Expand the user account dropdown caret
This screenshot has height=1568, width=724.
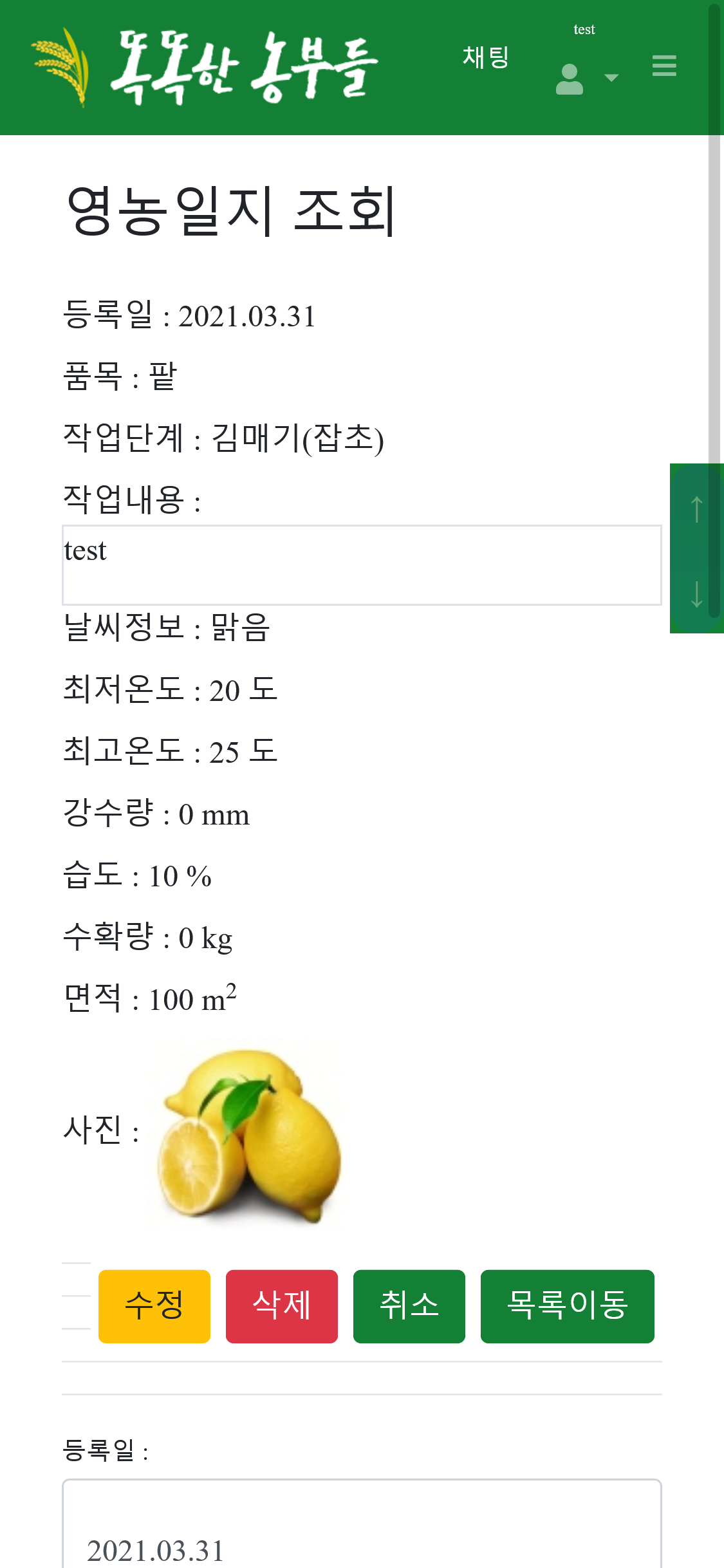[x=611, y=78]
